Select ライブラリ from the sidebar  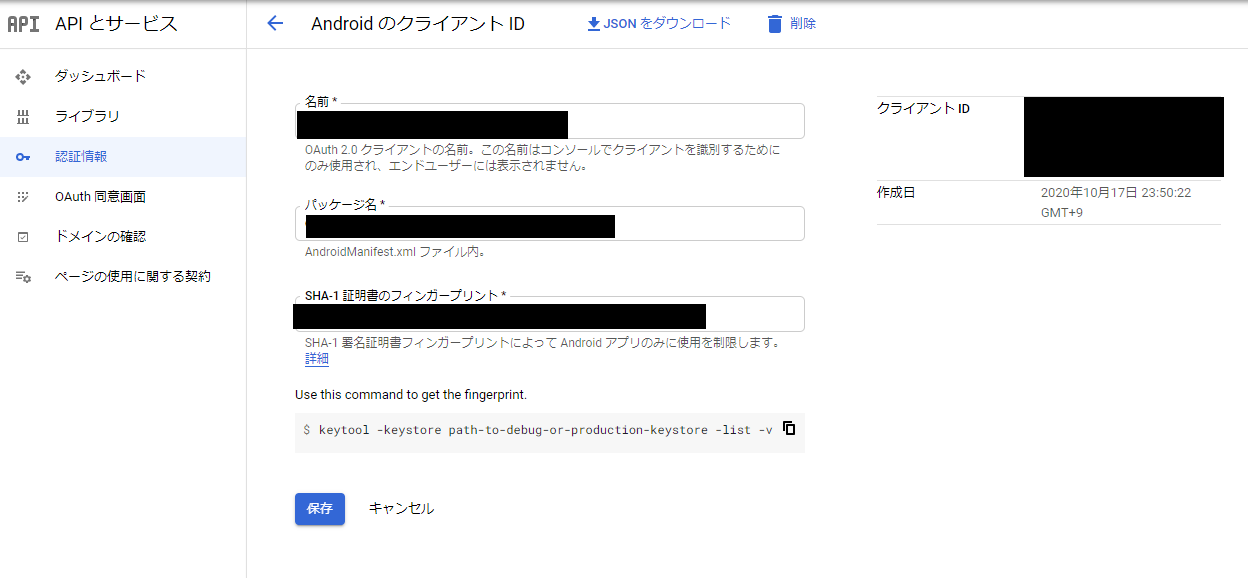87,117
